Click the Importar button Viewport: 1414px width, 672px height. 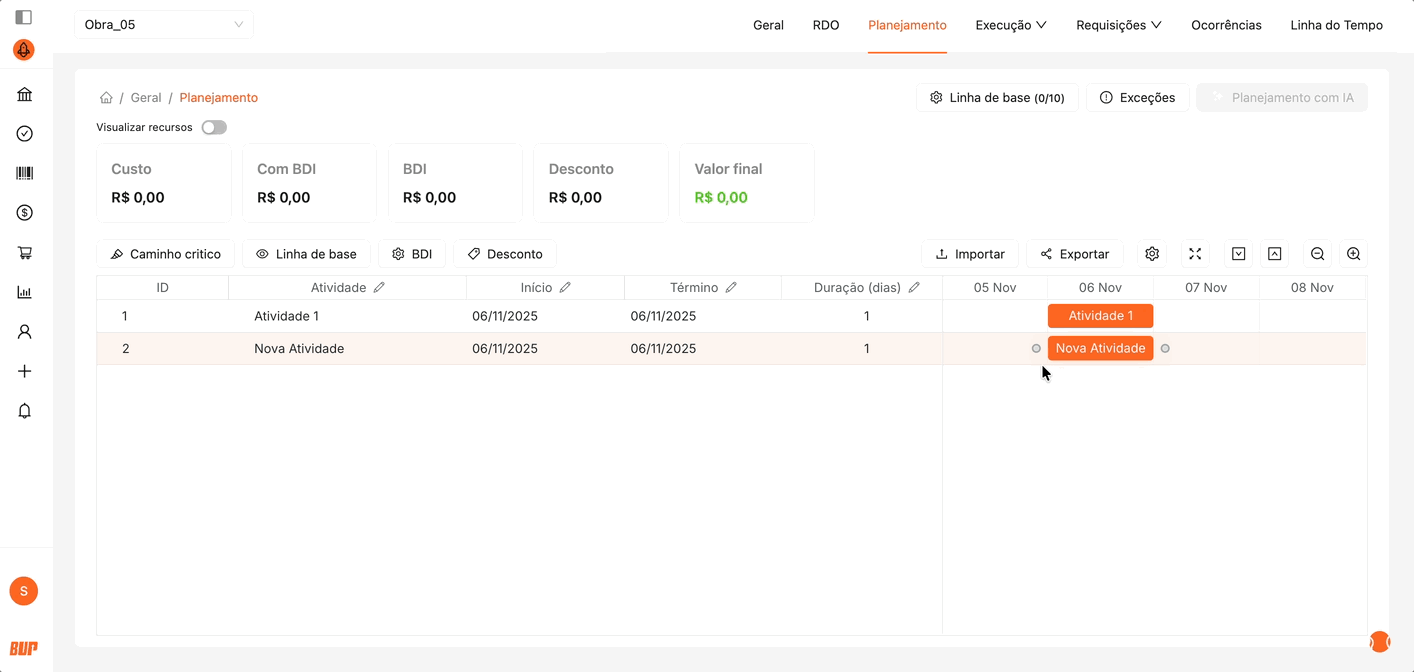[x=969, y=254]
